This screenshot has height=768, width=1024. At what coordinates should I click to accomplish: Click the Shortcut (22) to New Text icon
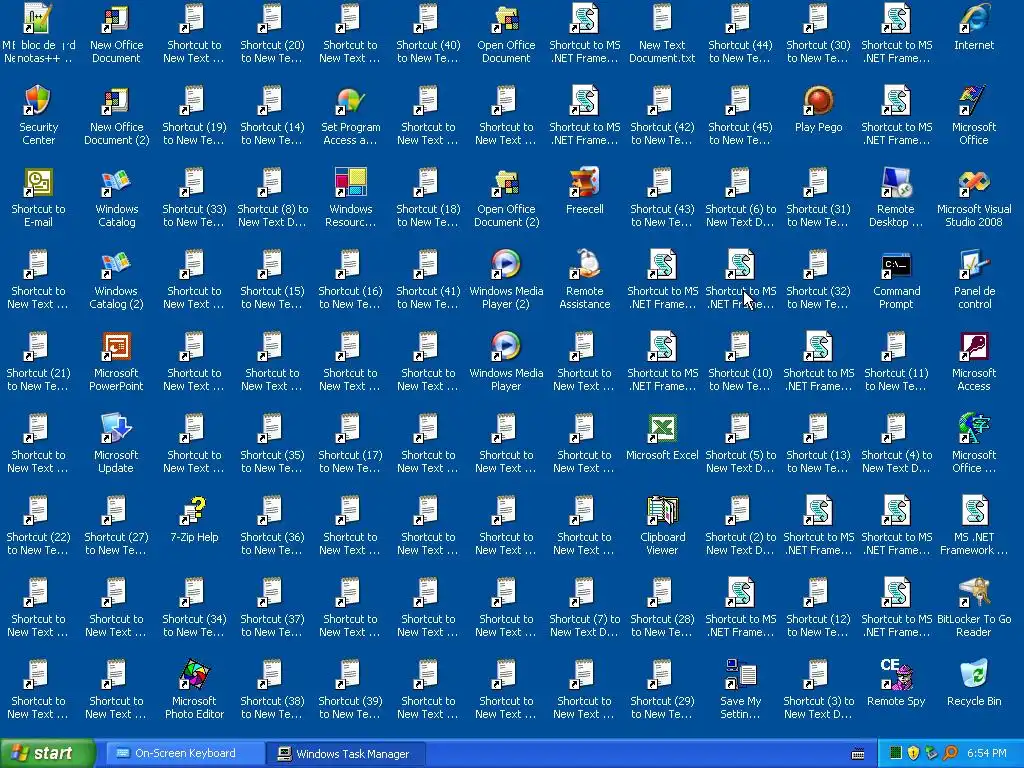click(x=38, y=524)
